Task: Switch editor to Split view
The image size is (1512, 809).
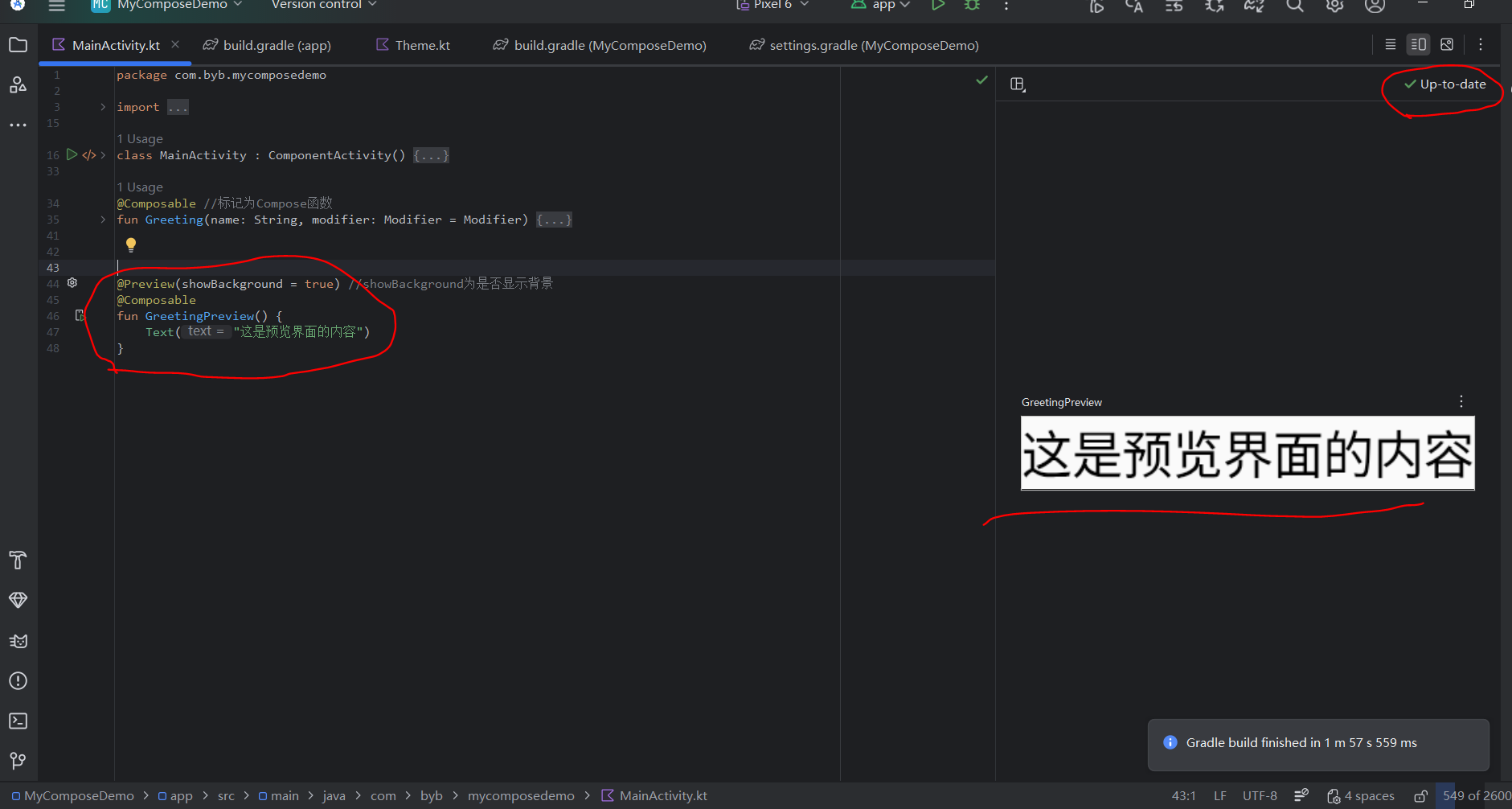Action: click(1419, 45)
